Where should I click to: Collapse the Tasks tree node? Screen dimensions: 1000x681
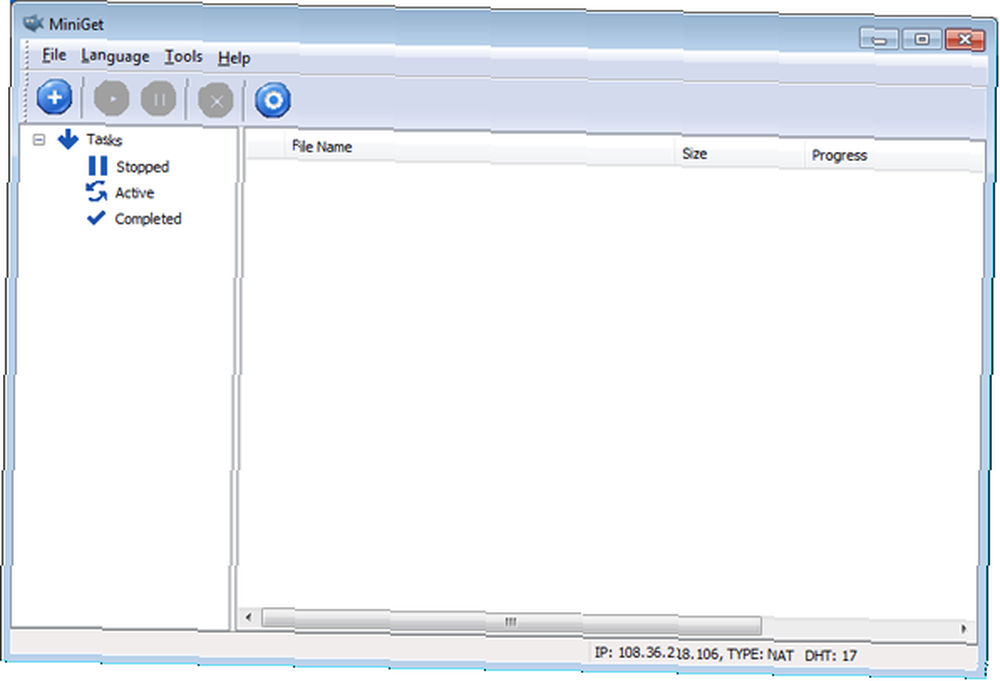point(39,140)
